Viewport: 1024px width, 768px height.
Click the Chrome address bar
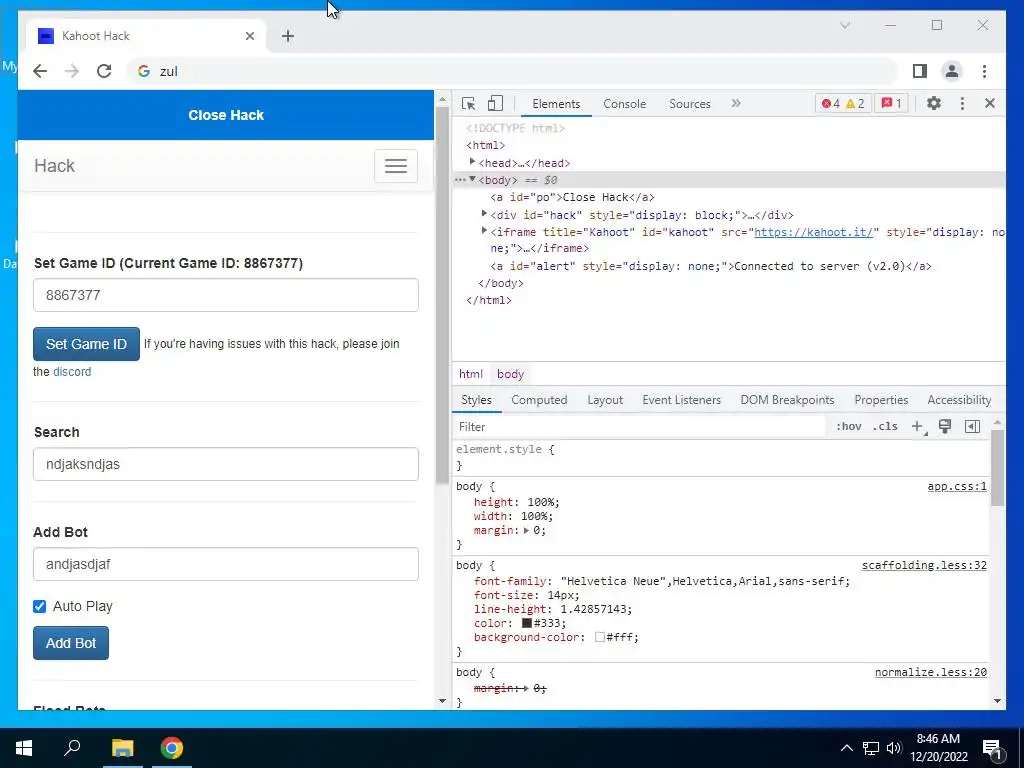(x=513, y=71)
